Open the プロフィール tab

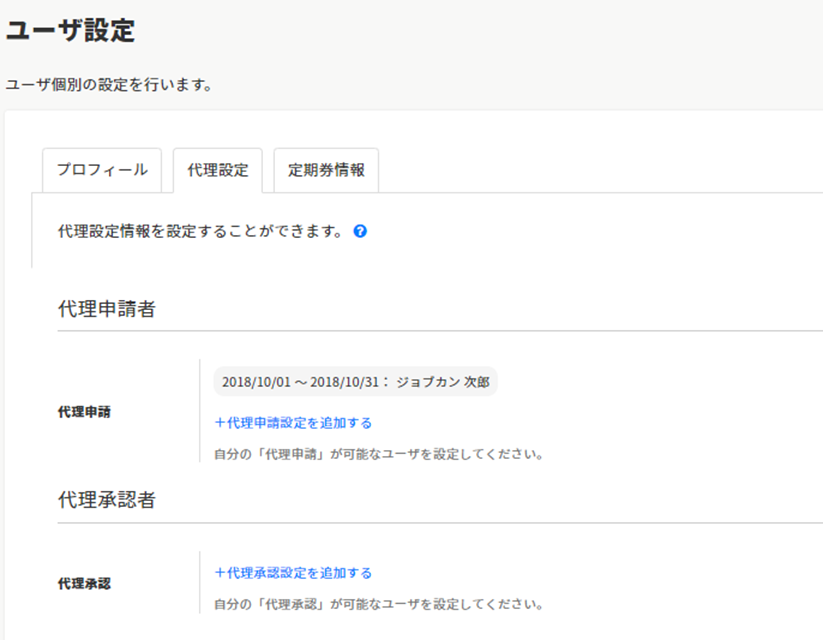click(x=102, y=170)
